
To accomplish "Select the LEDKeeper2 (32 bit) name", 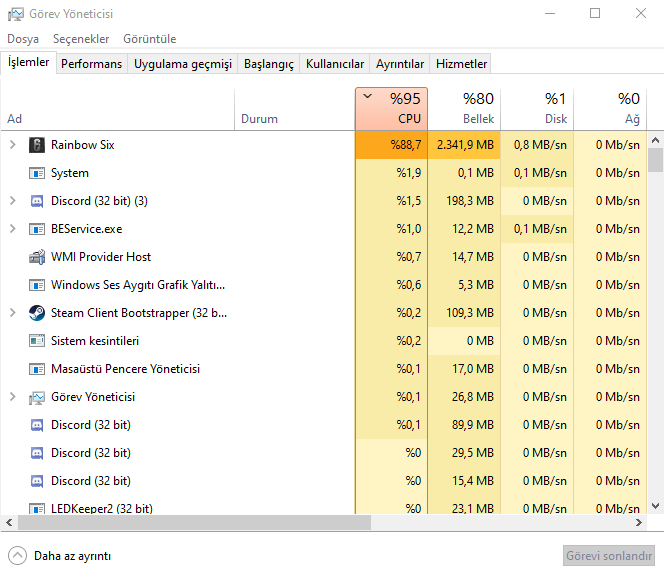I will (x=102, y=508).
